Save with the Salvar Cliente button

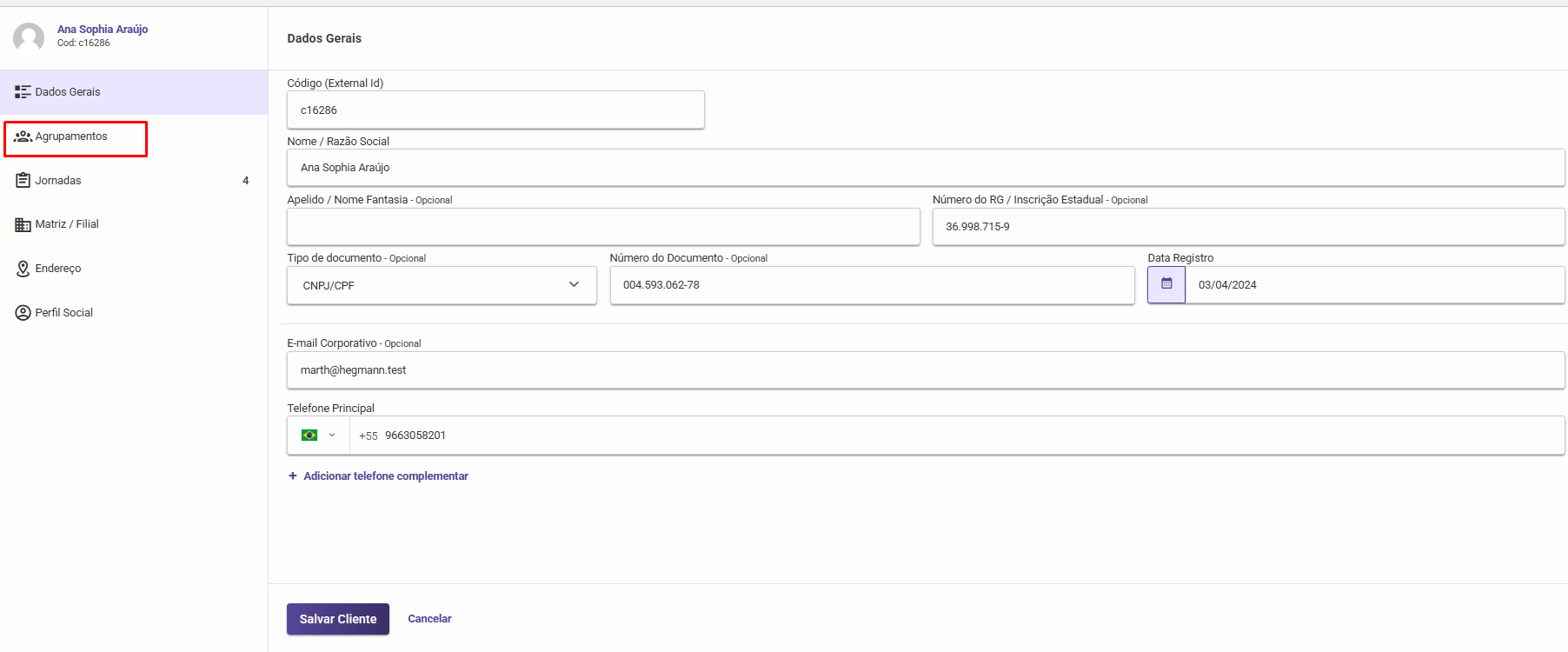(x=338, y=619)
